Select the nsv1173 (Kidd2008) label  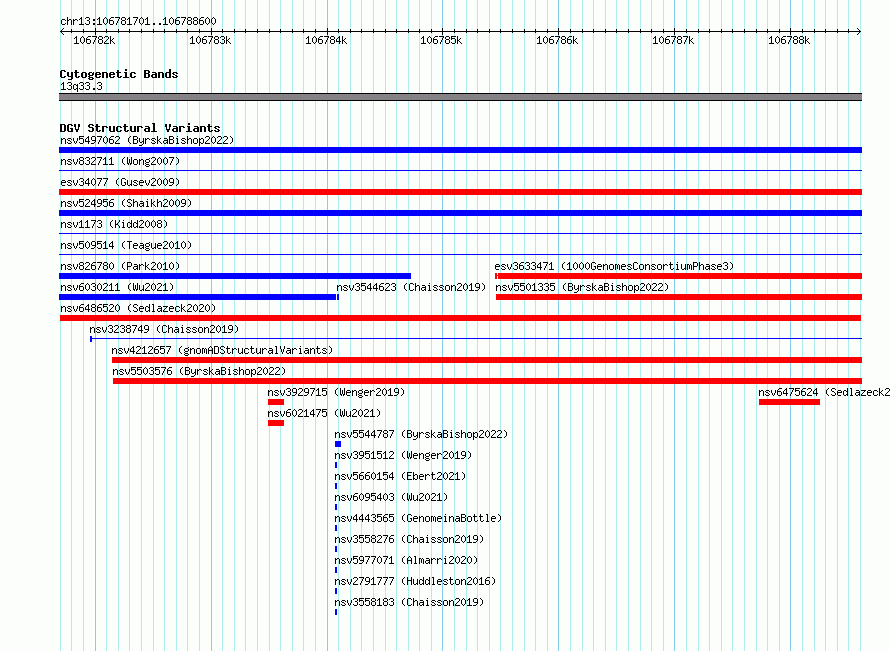(x=114, y=224)
